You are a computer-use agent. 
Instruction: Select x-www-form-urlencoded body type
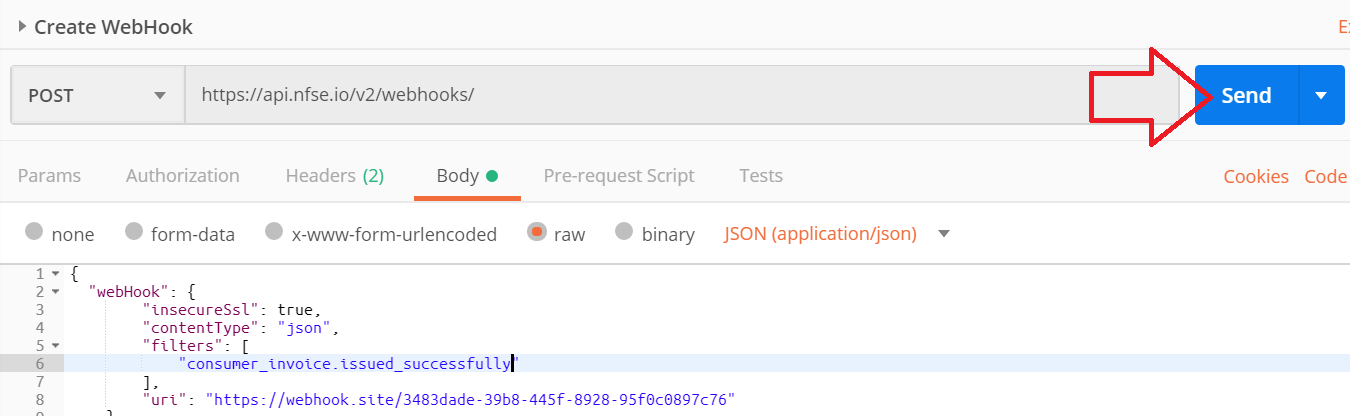click(x=274, y=233)
